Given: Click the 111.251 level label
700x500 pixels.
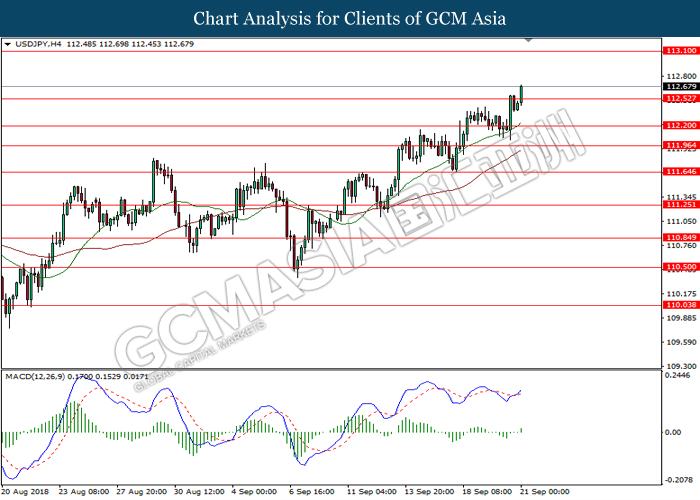Looking at the screenshot, I should pos(681,204).
